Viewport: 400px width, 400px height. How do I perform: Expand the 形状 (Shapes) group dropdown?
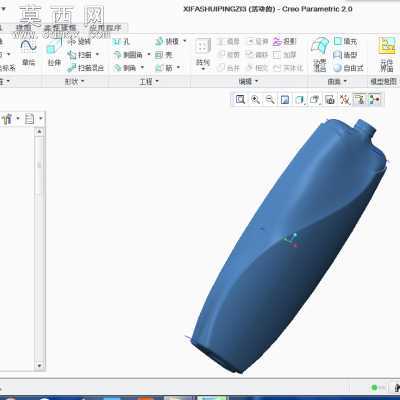83,81
